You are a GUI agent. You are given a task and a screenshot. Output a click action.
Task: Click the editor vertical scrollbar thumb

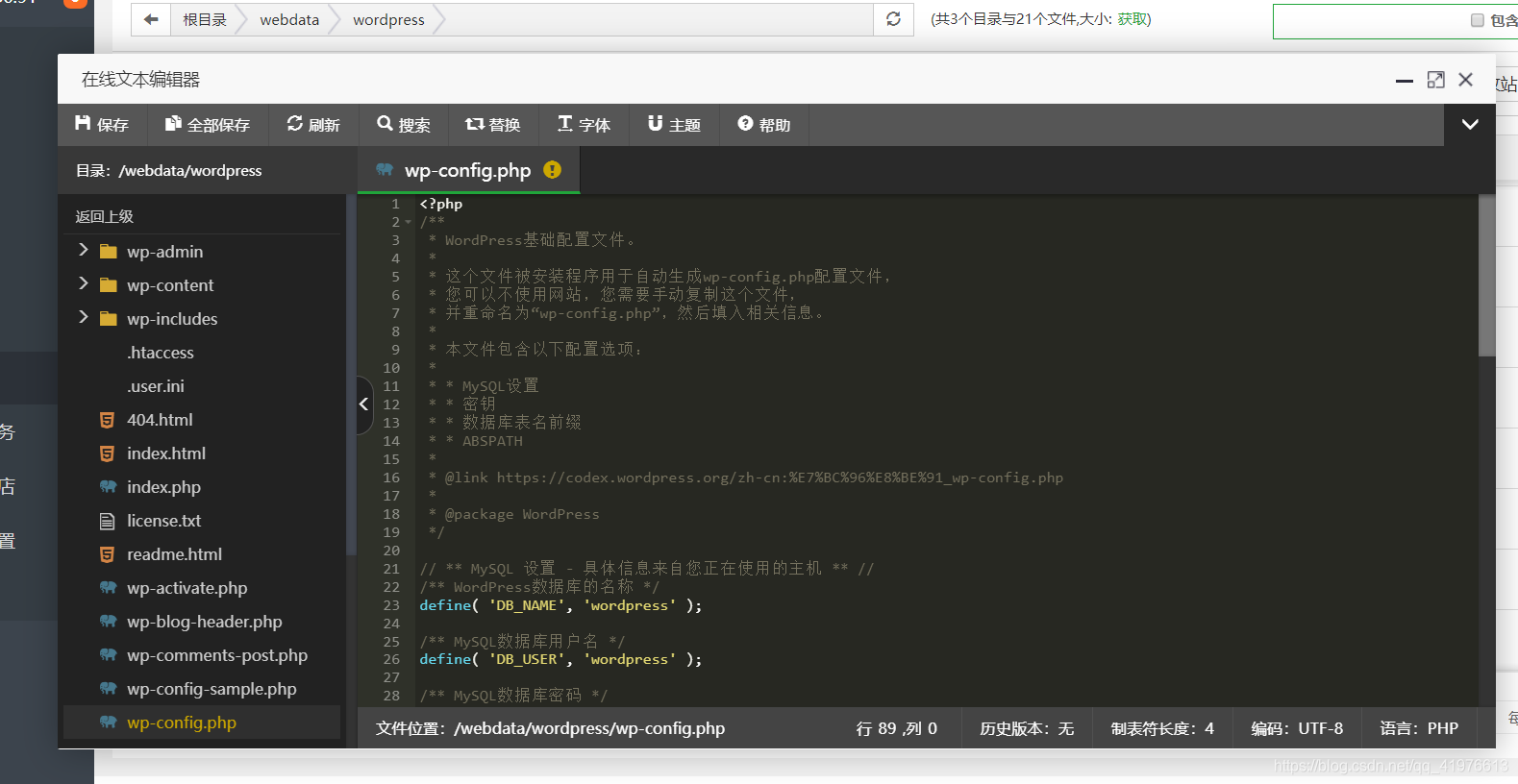(x=1487, y=276)
